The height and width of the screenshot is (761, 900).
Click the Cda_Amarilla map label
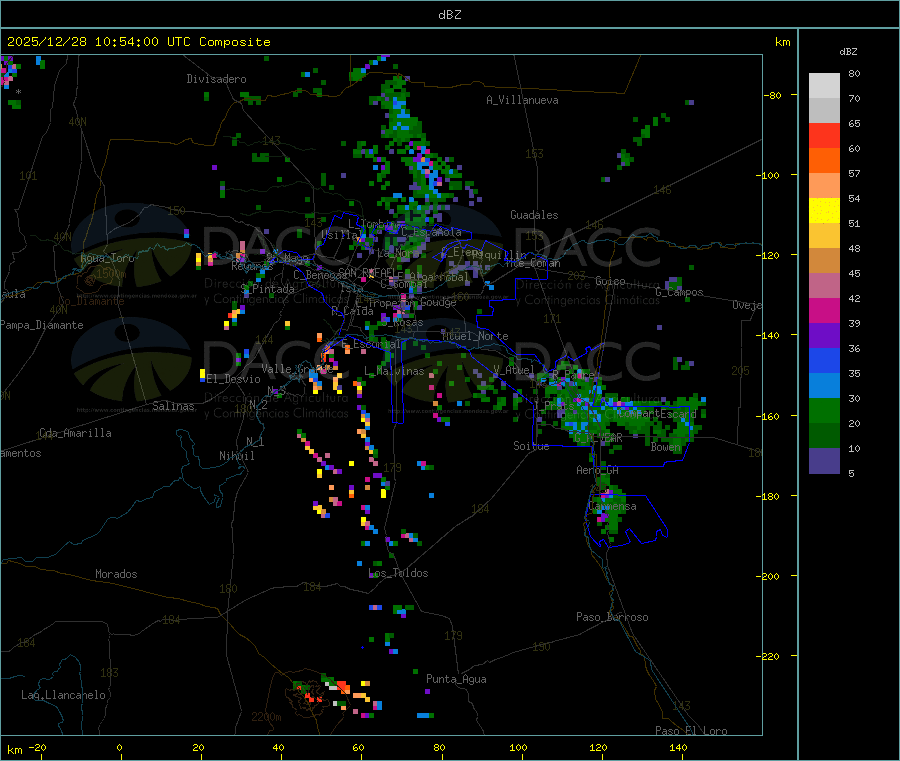(75, 433)
